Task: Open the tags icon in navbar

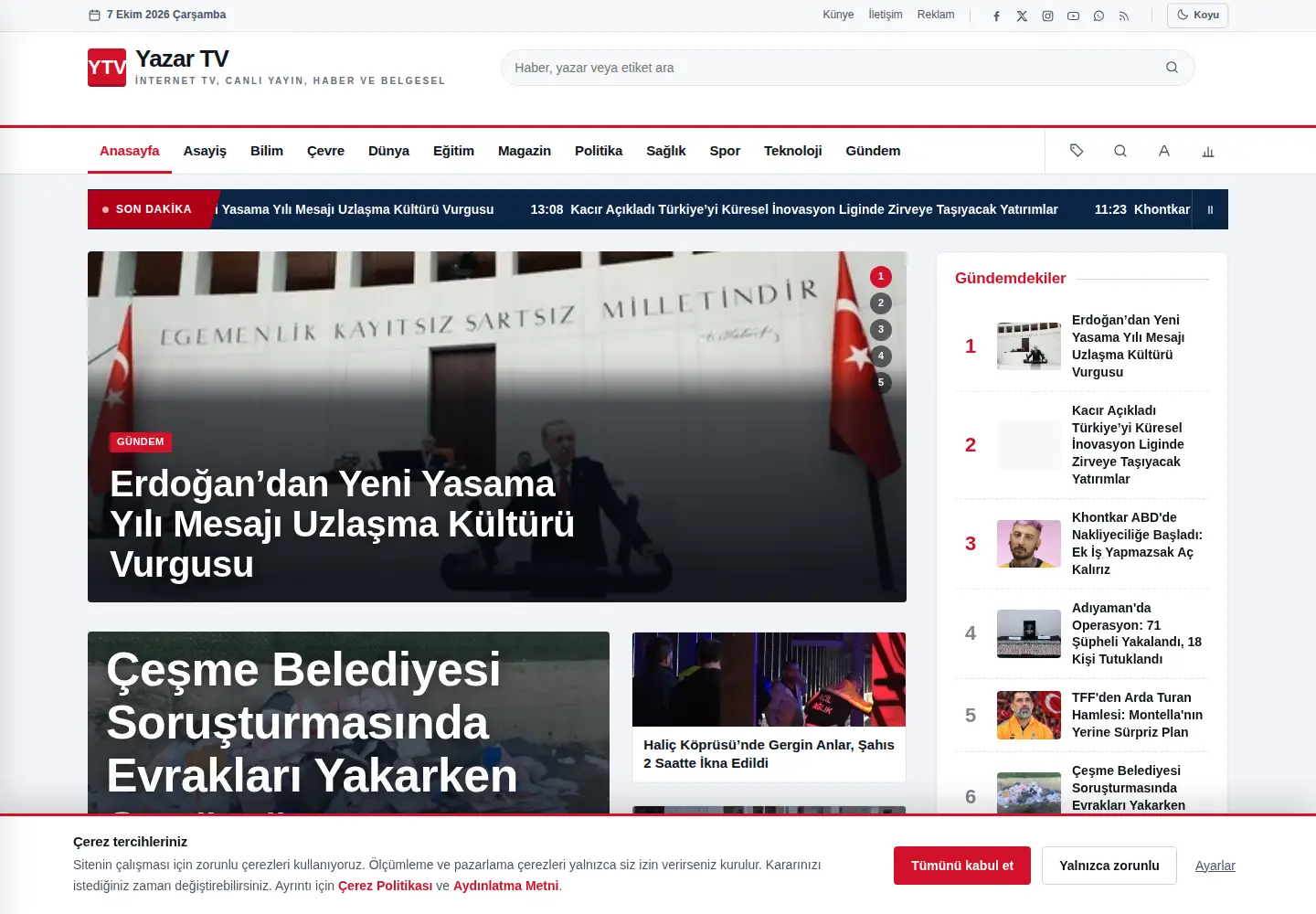Action: point(1077,151)
